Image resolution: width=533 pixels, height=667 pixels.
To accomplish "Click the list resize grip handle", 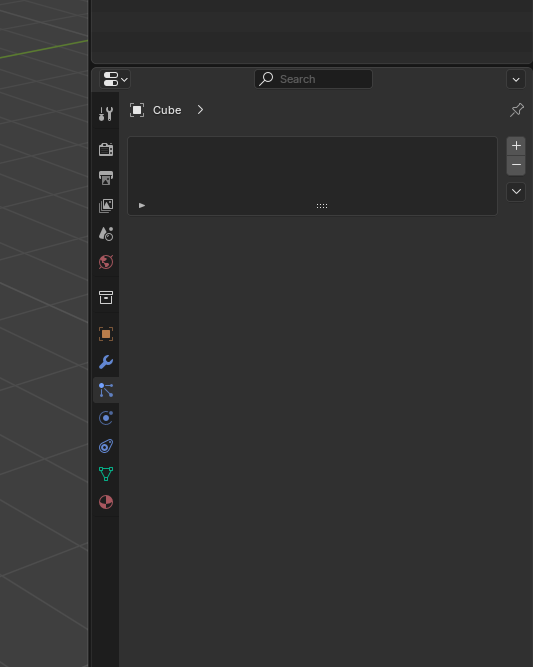I will pos(322,206).
